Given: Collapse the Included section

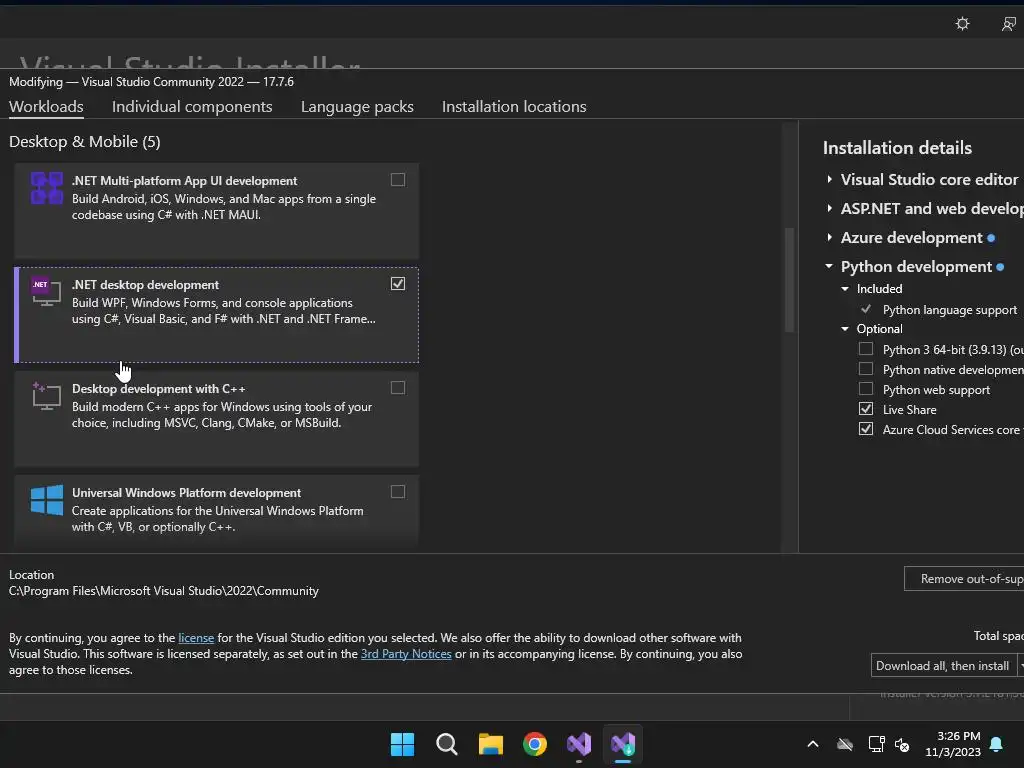Looking at the screenshot, I should 845,289.
